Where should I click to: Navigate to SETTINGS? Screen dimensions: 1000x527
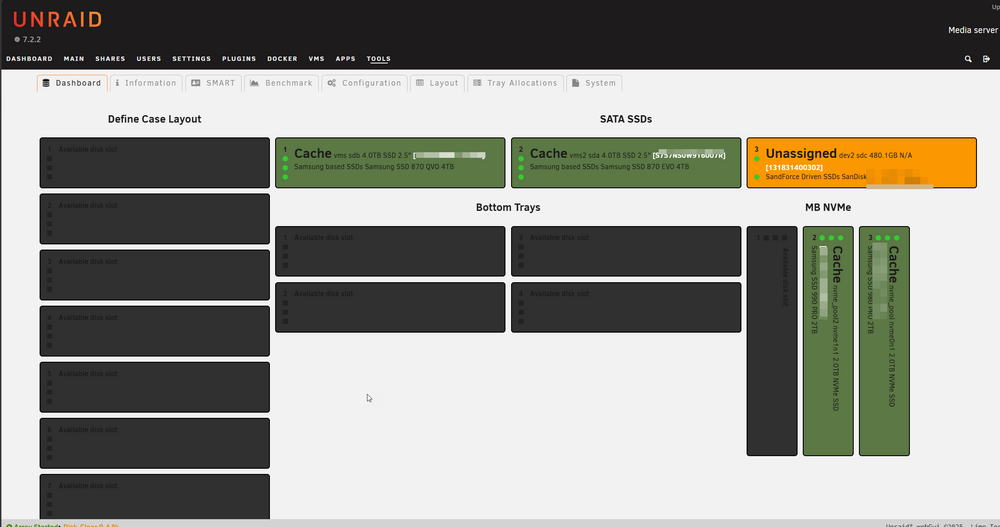(x=191, y=59)
